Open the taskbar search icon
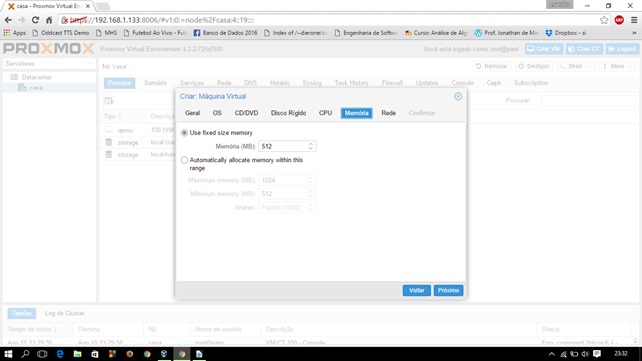 pos(25,354)
